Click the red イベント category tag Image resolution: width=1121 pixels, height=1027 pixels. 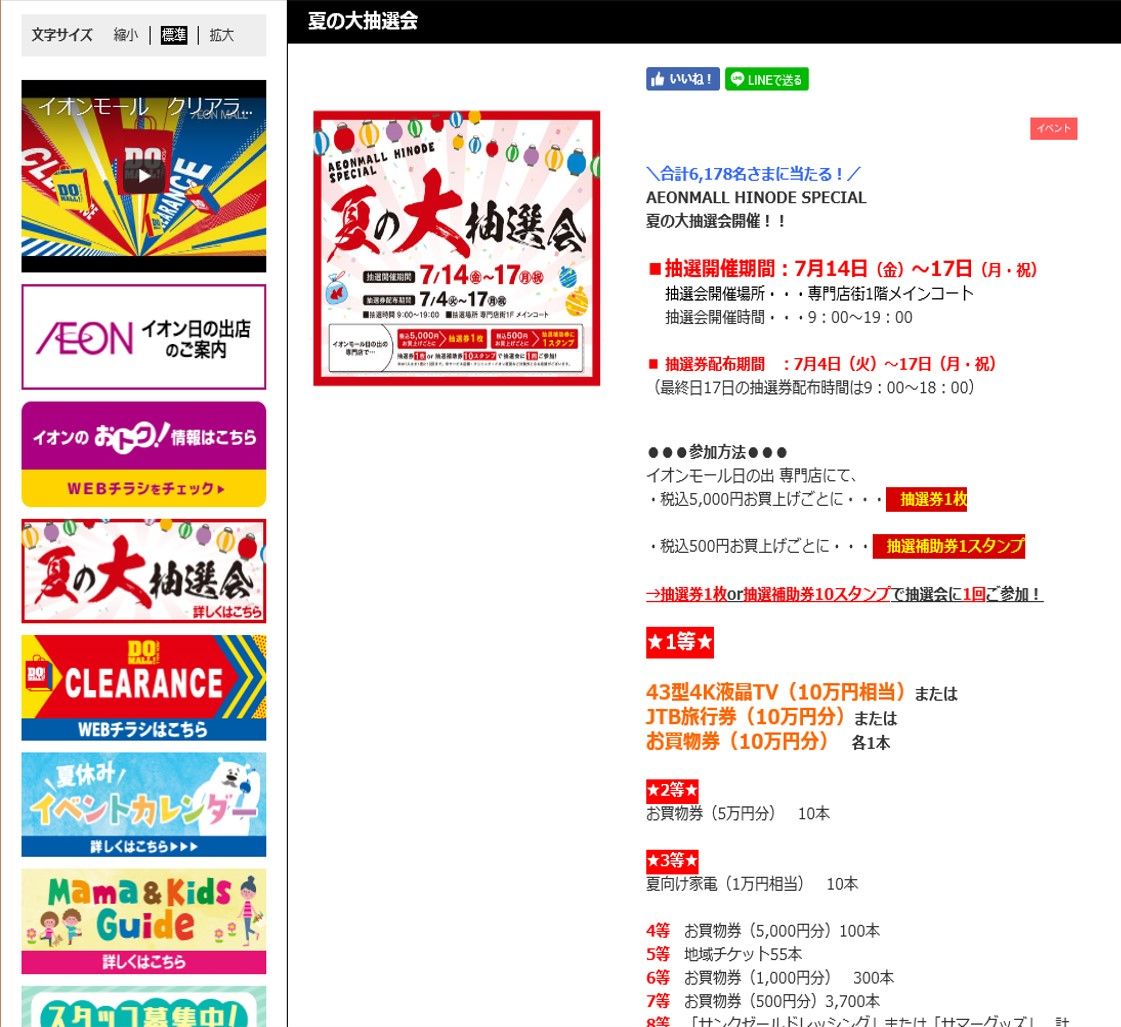[x=1054, y=129]
